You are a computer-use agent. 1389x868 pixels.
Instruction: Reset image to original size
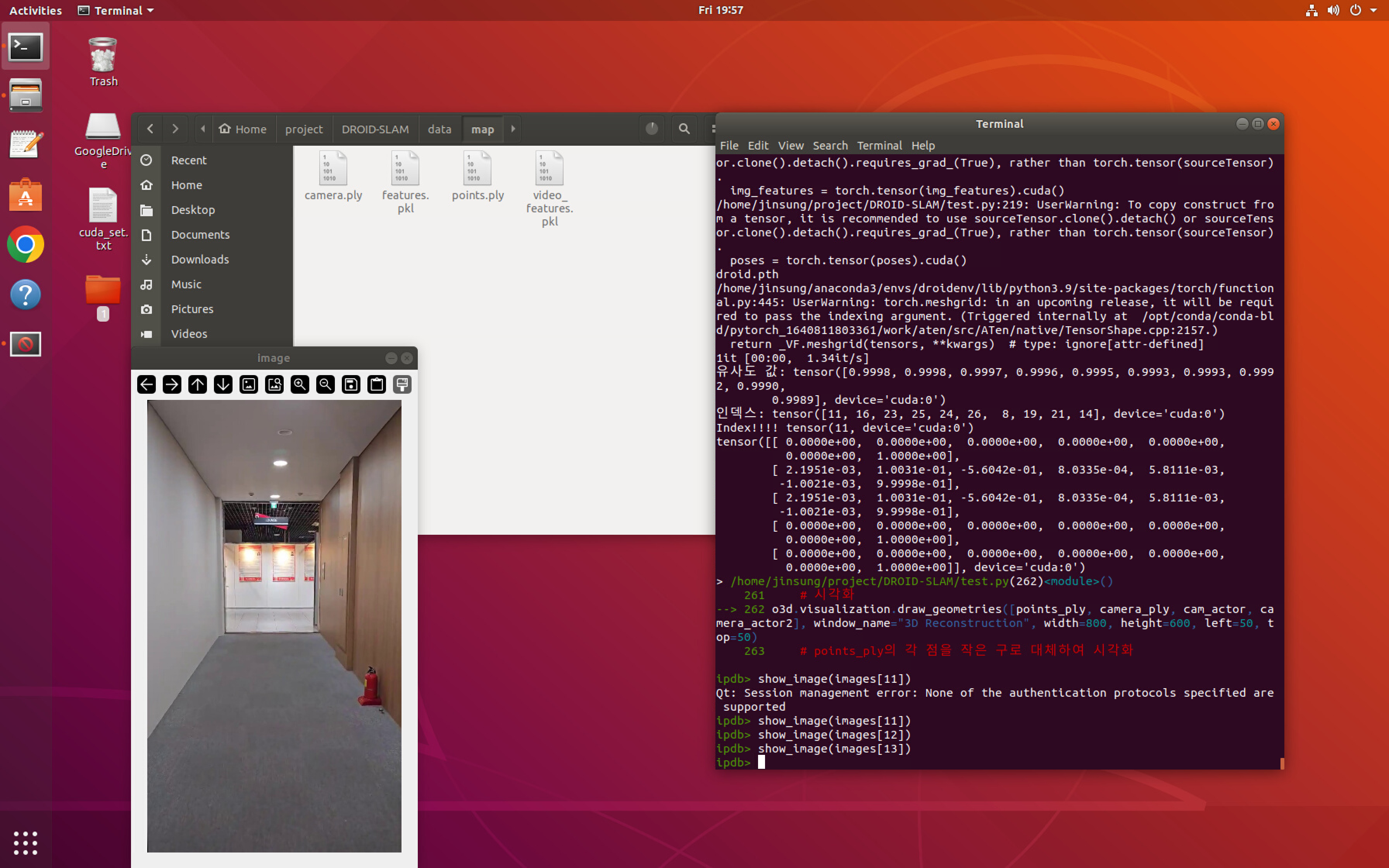[248, 385]
